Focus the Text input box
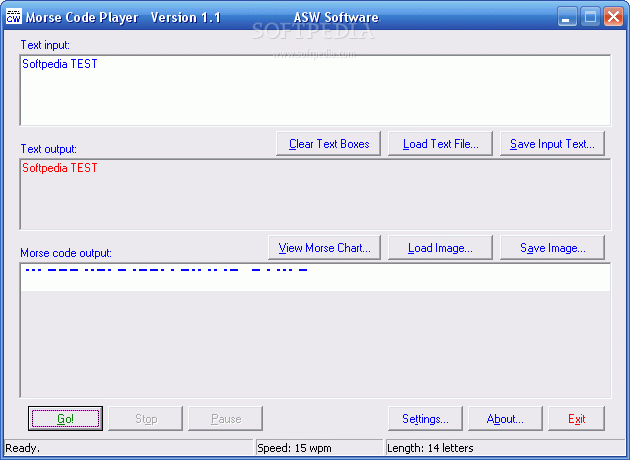 (315, 90)
